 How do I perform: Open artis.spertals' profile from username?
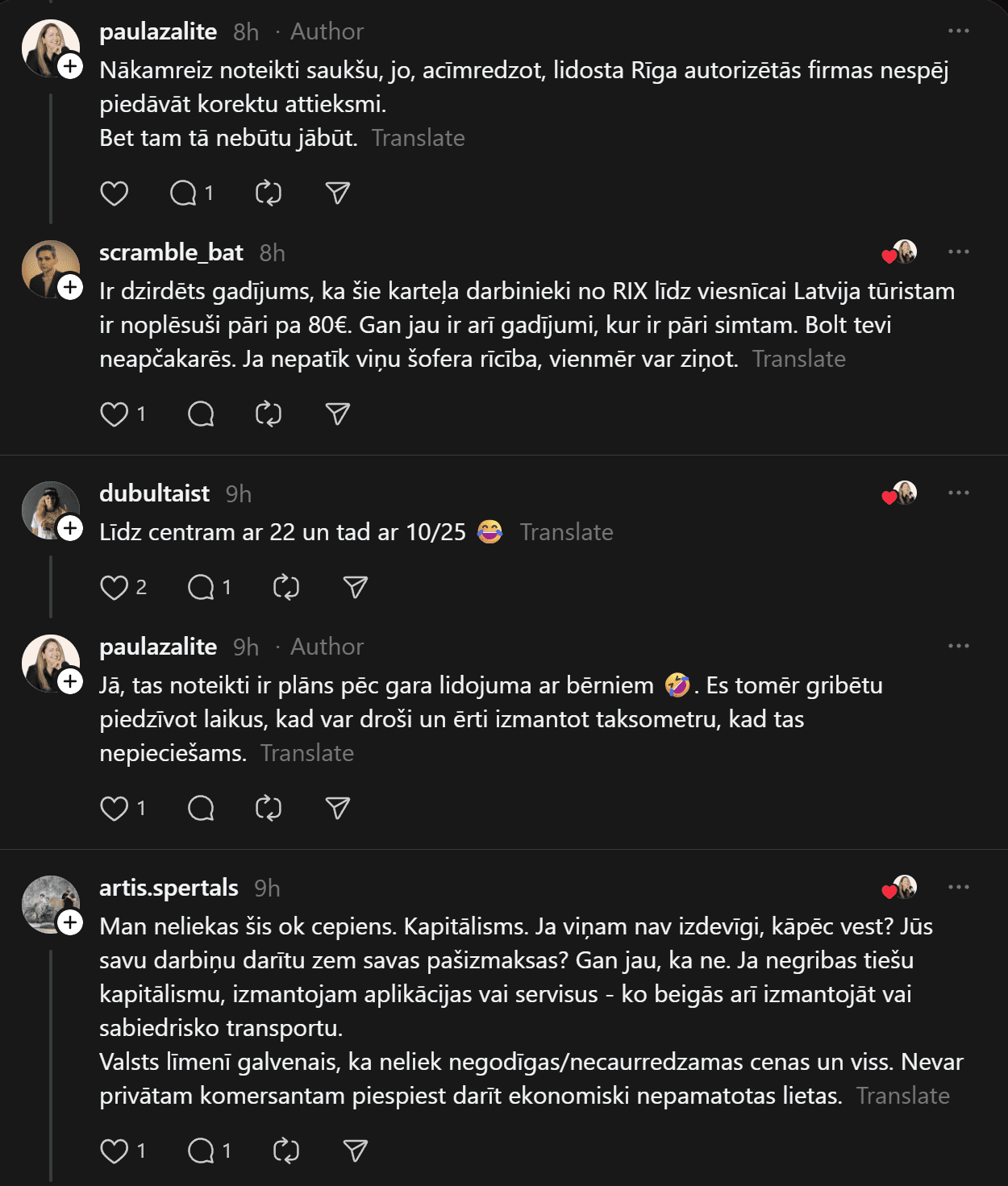coord(169,888)
